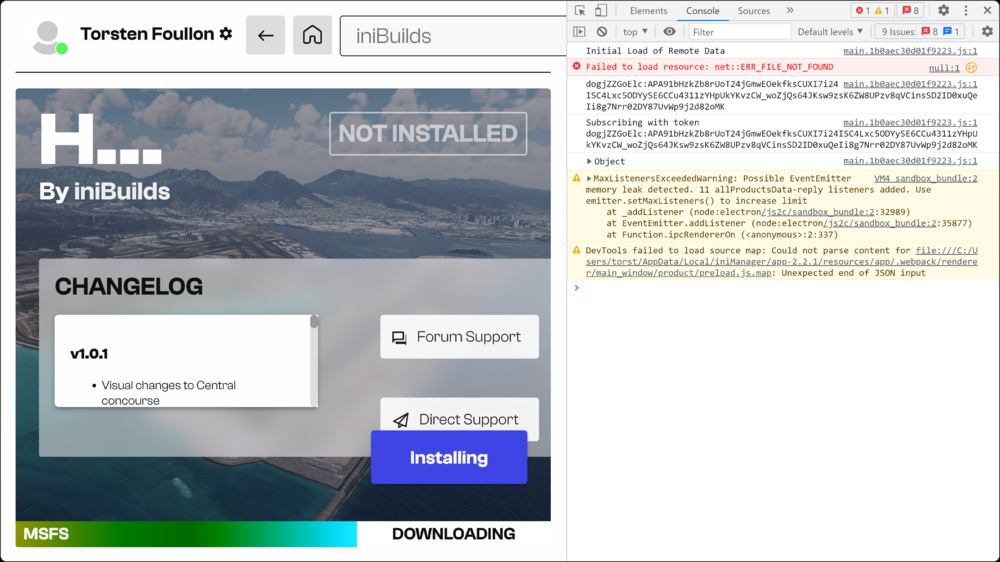The height and width of the screenshot is (562, 1000).
Task: Open DevTools main settings gear
Action: click(943, 11)
